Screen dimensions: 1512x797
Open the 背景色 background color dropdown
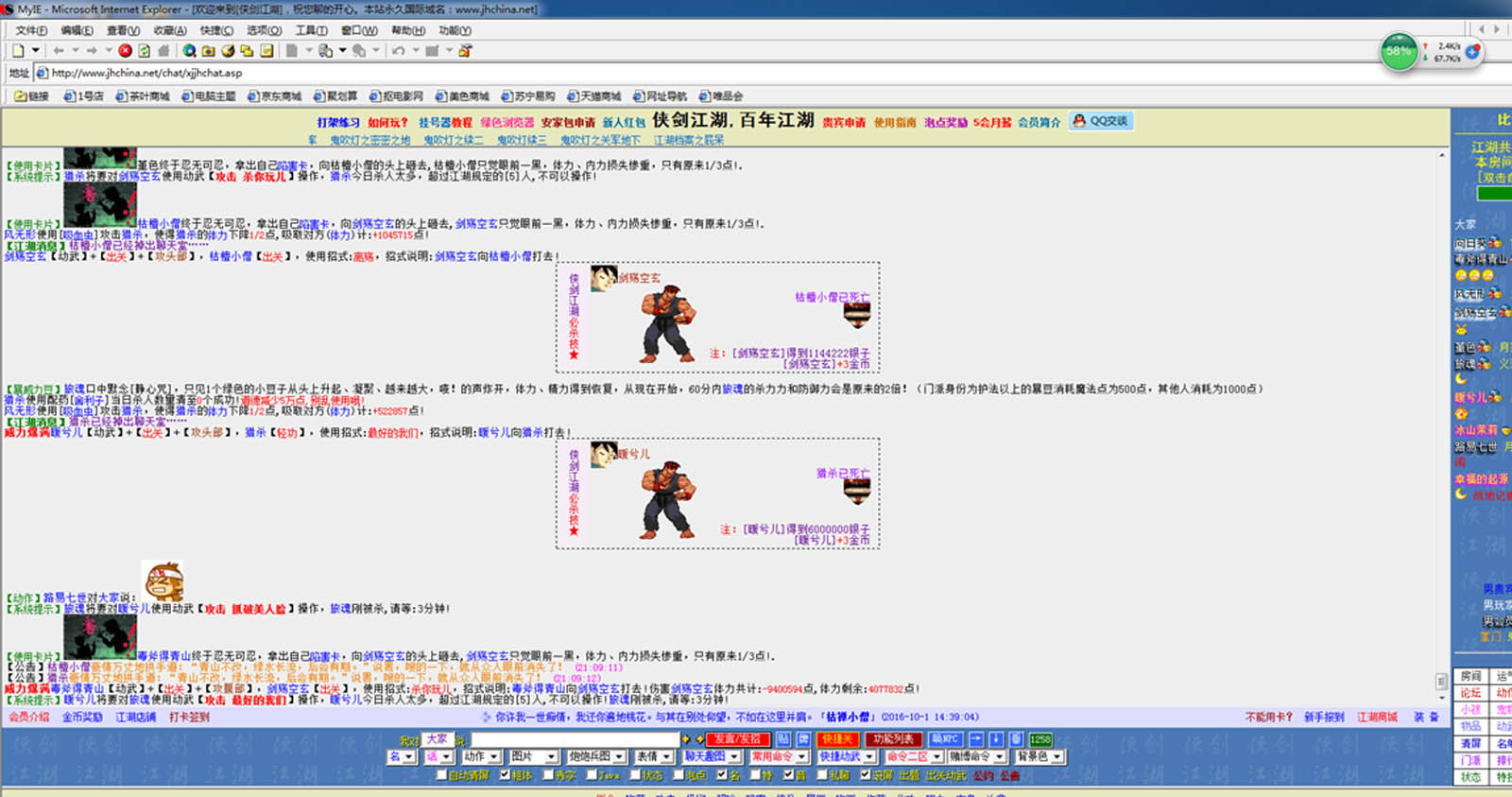point(1039,756)
